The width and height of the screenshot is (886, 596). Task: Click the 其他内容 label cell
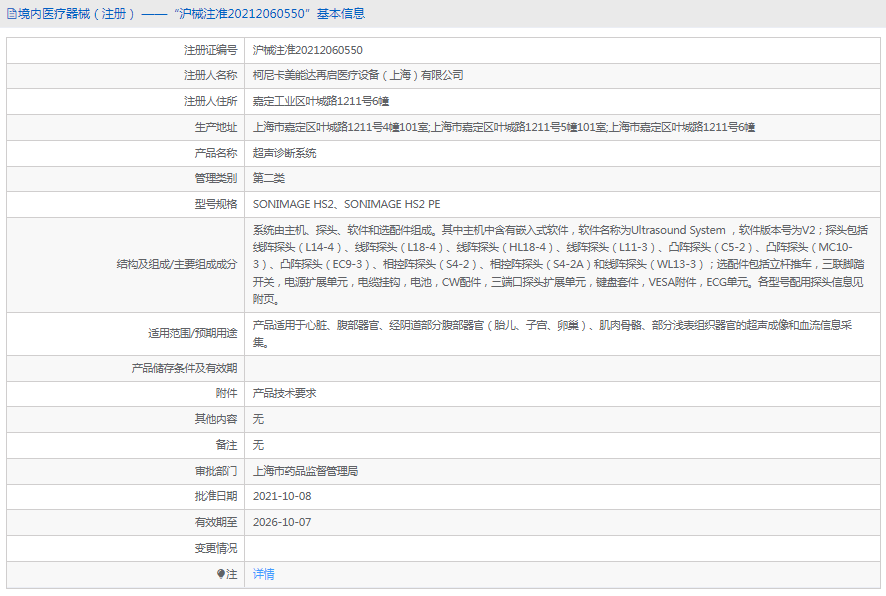coord(125,419)
